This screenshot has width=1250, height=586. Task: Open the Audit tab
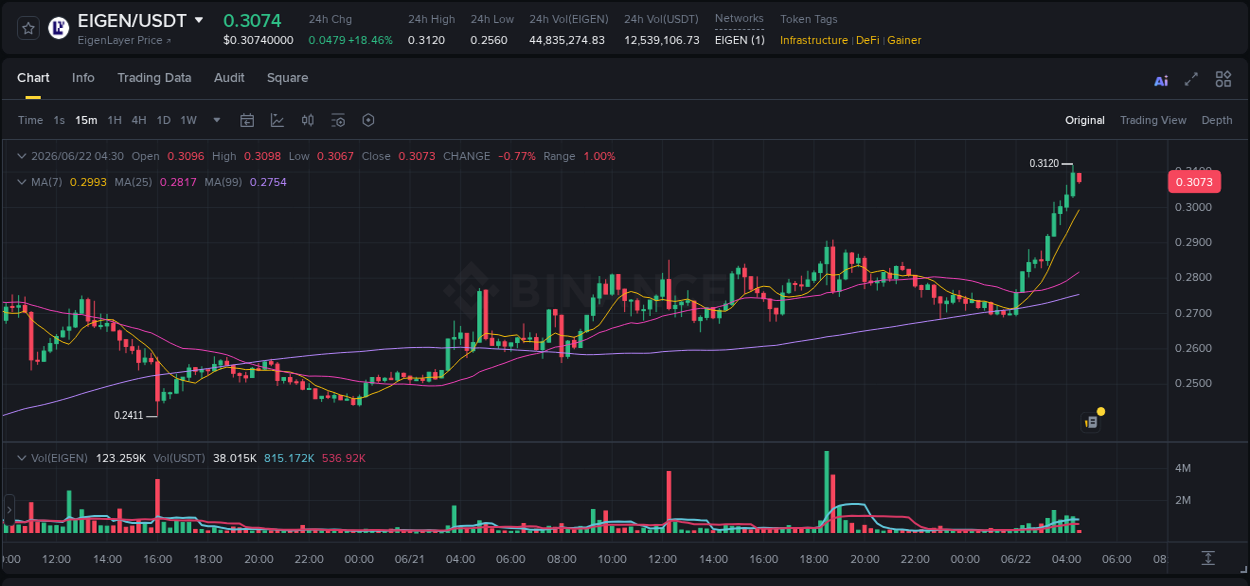[229, 78]
